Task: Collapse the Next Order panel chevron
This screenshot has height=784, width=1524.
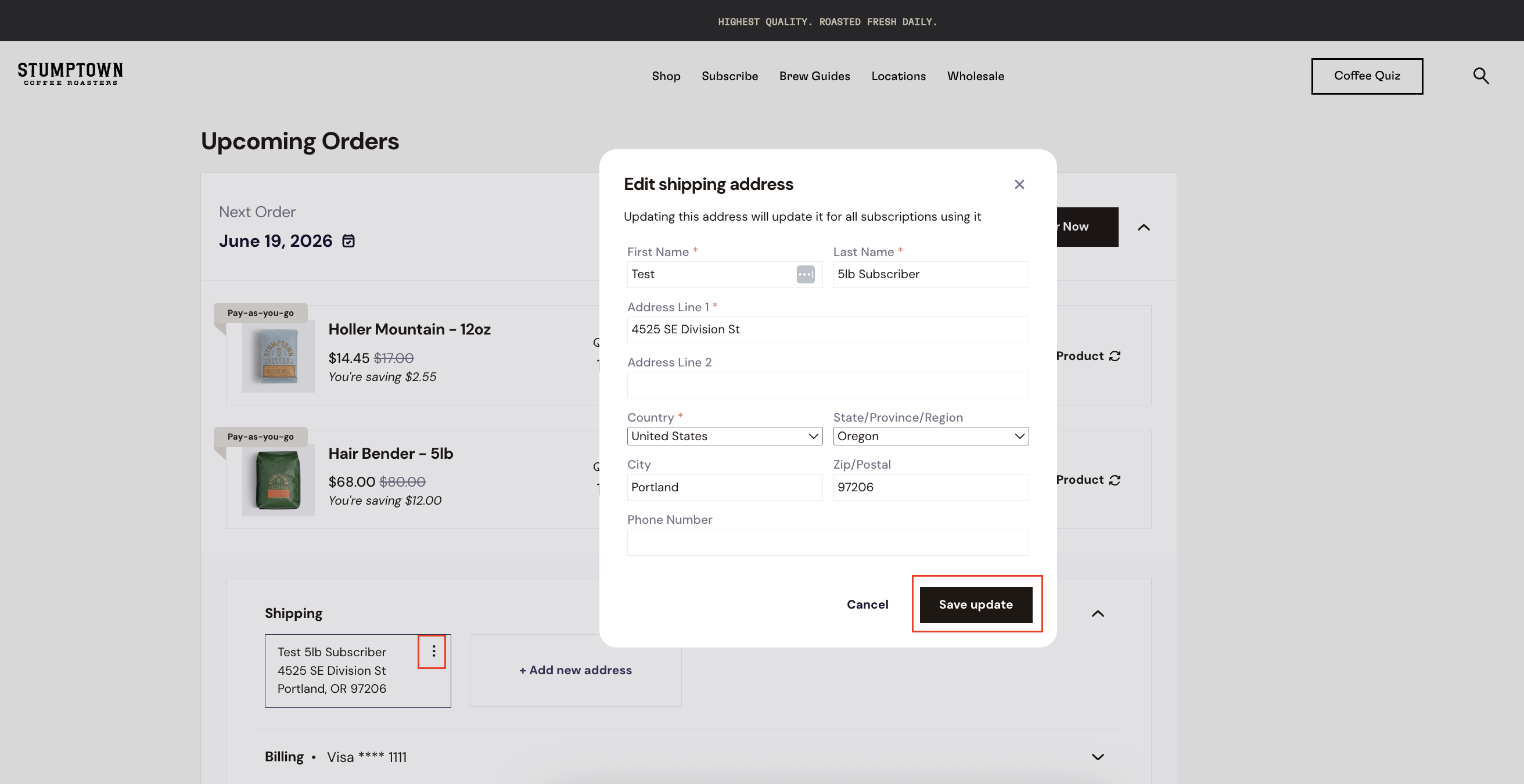Action: pyautogui.click(x=1144, y=227)
